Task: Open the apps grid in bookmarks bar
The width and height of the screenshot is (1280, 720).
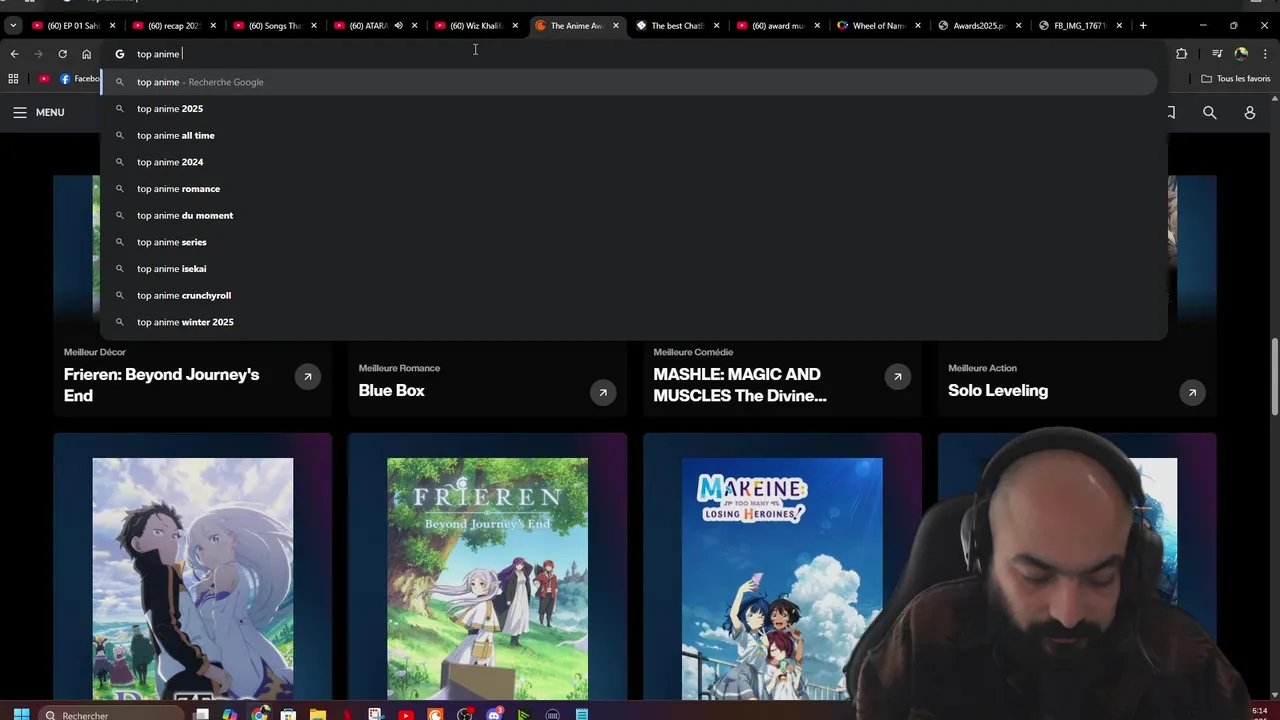Action: pyautogui.click(x=13, y=79)
